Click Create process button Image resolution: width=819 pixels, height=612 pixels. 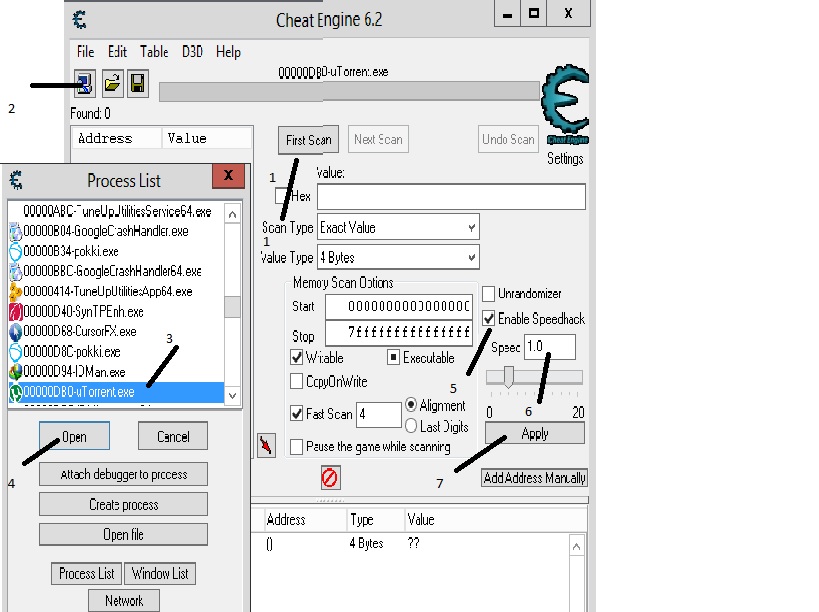point(123,504)
